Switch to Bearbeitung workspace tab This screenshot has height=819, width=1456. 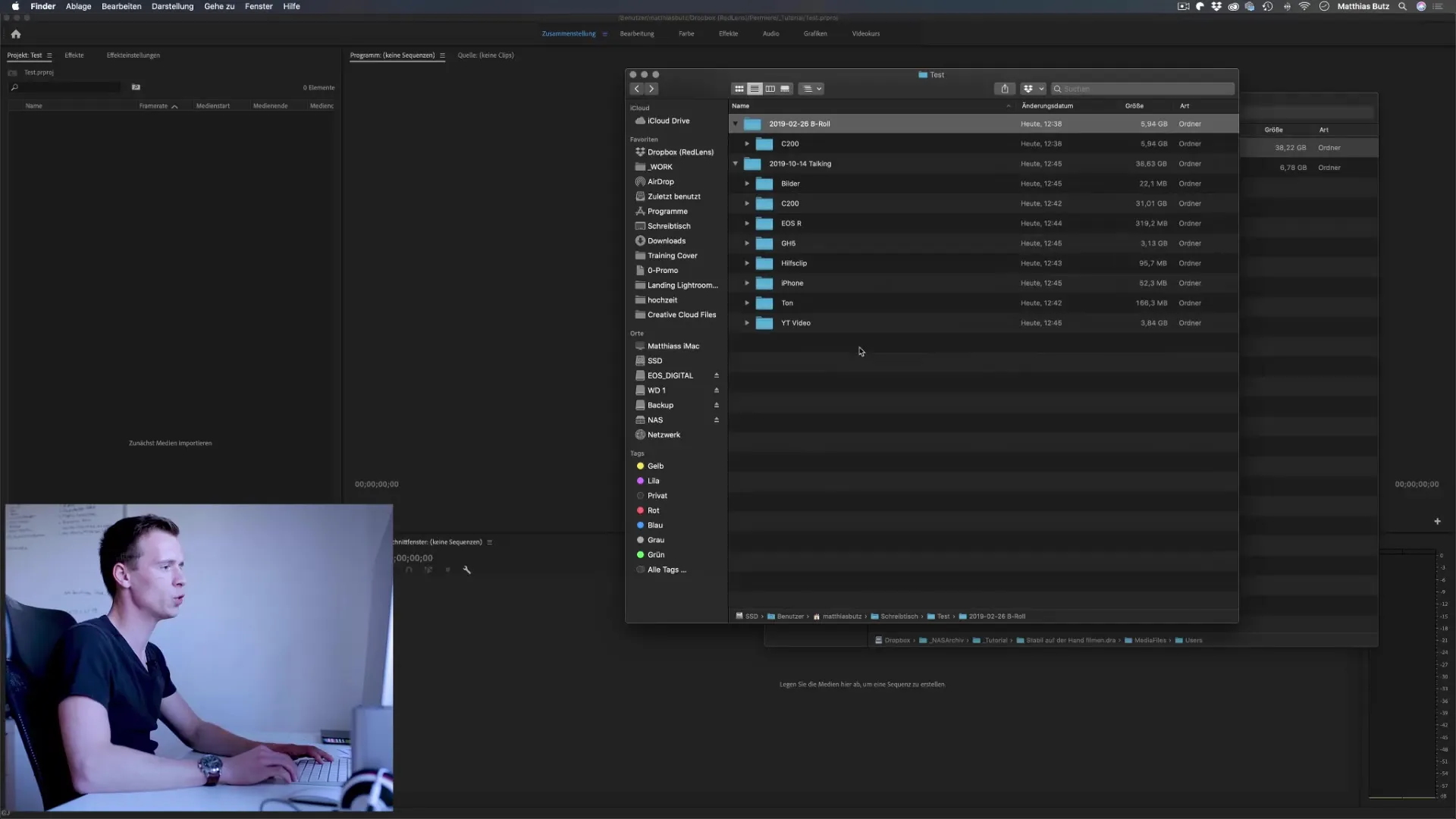637,33
